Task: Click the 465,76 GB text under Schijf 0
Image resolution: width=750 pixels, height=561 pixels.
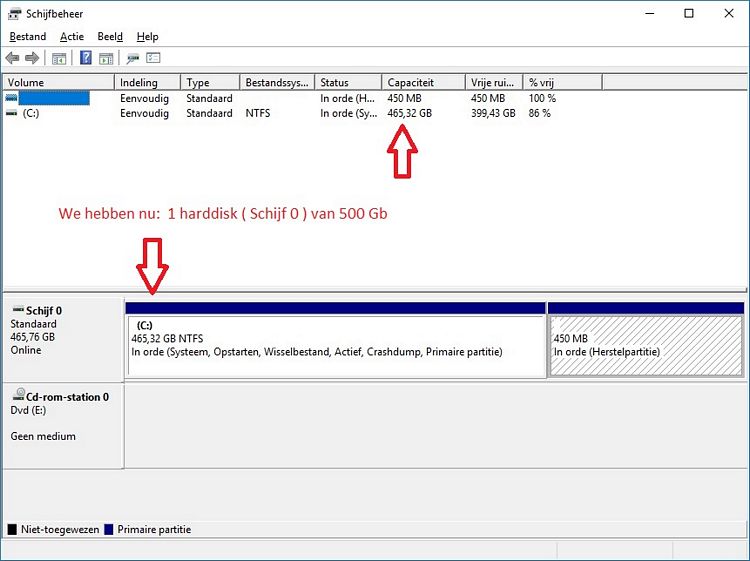Action: 33,337
